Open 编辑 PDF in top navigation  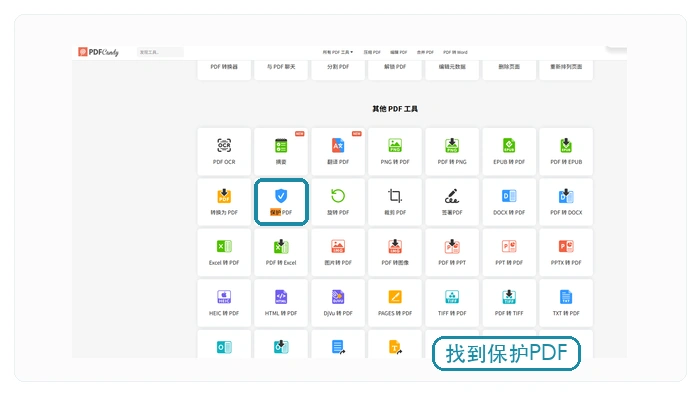pos(399,52)
